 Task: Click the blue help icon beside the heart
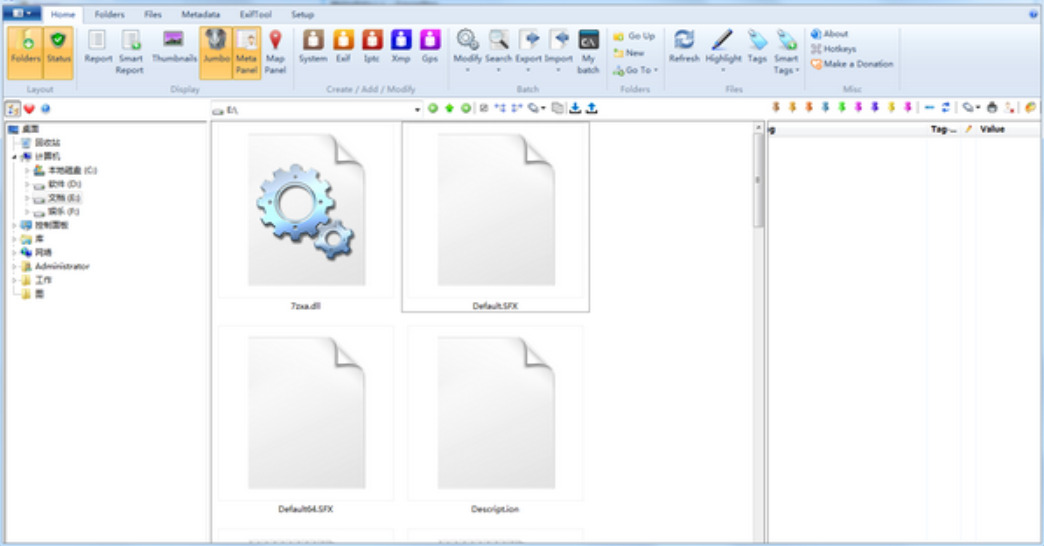[45, 109]
